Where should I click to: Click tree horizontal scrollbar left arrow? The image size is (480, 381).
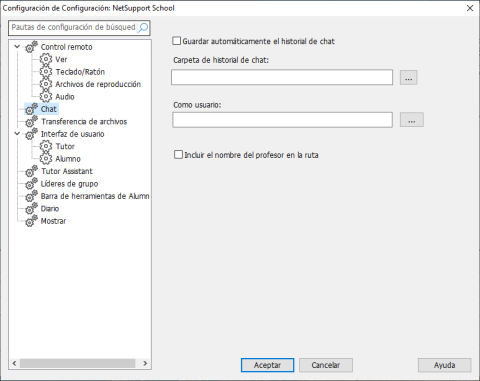pyautogui.click(x=14, y=363)
